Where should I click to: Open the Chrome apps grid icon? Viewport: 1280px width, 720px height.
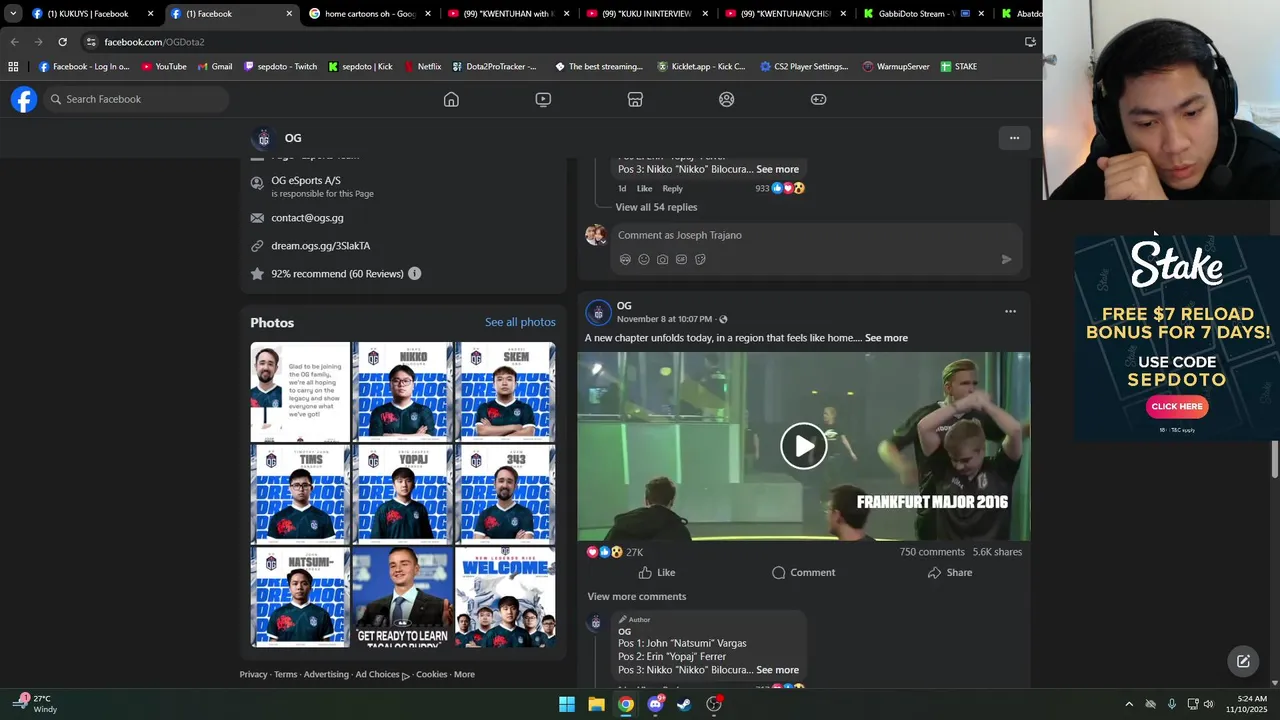pyautogui.click(x=13, y=67)
